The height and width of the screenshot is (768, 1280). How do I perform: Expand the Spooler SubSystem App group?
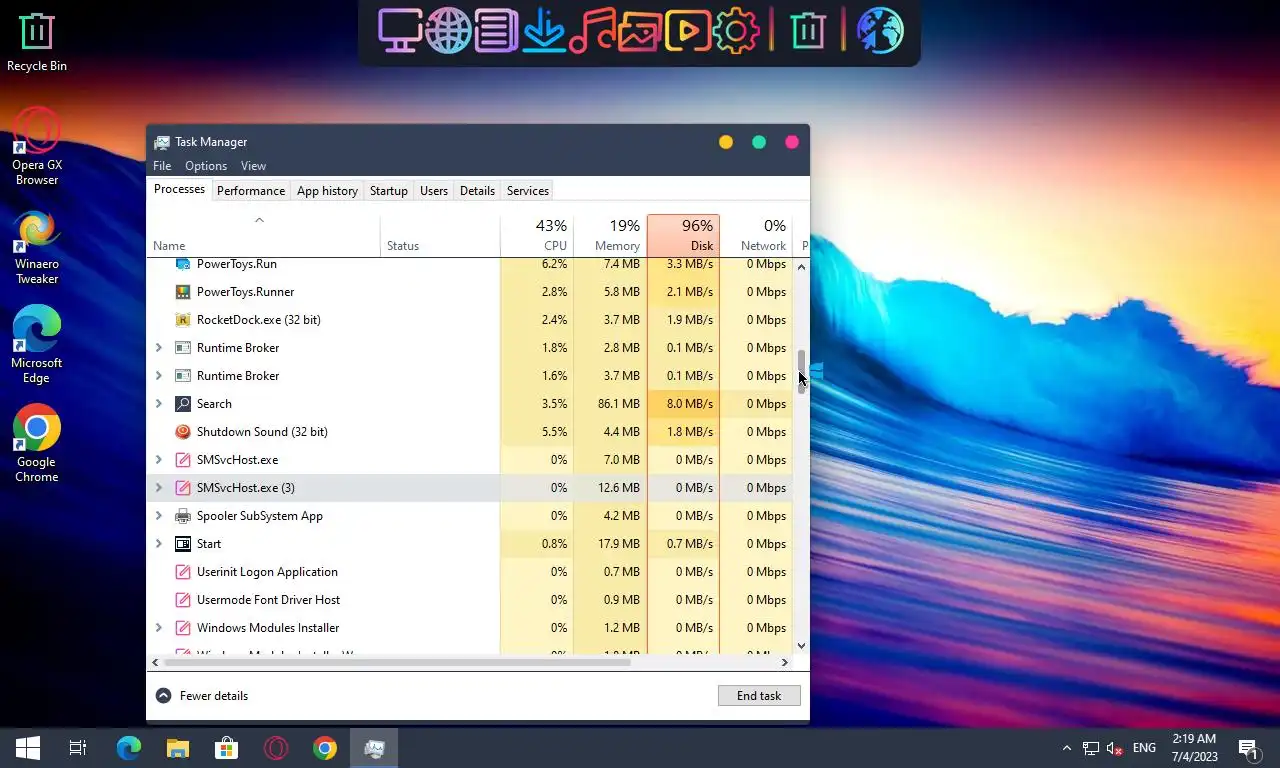[x=159, y=516]
